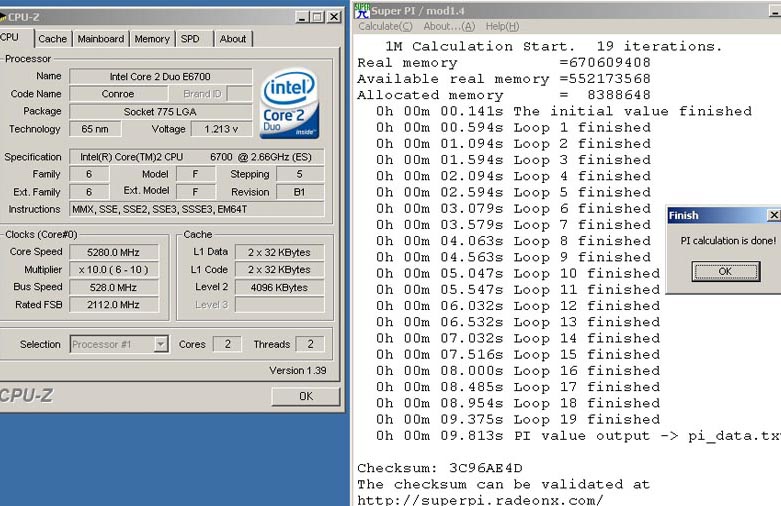Click the Rated FSB value 2112.0 MHz
781x506 pixels.
pos(114,304)
